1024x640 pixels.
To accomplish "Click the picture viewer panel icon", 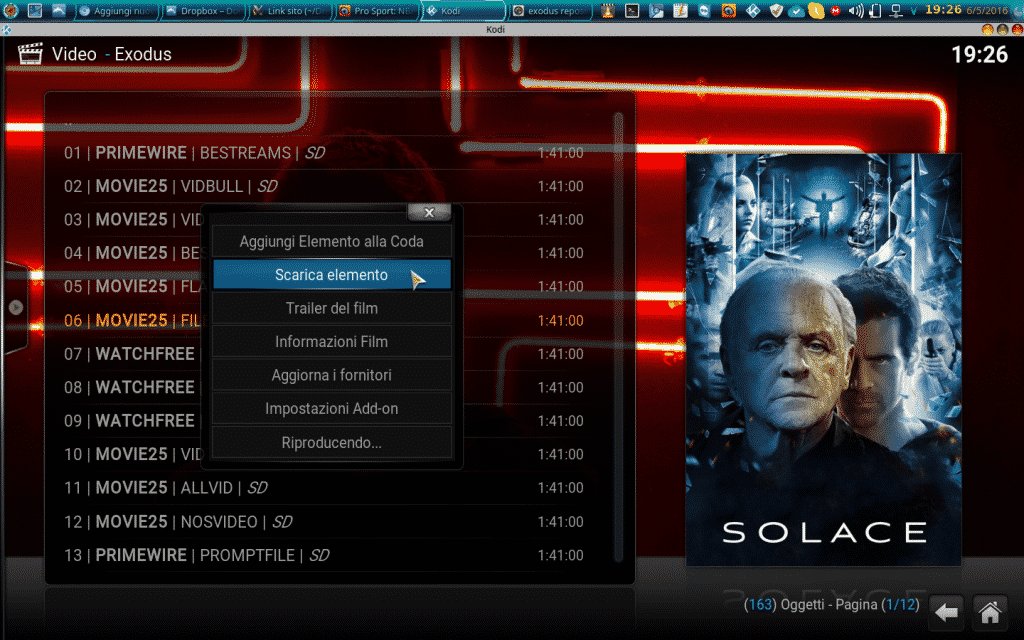I will click(656, 10).
